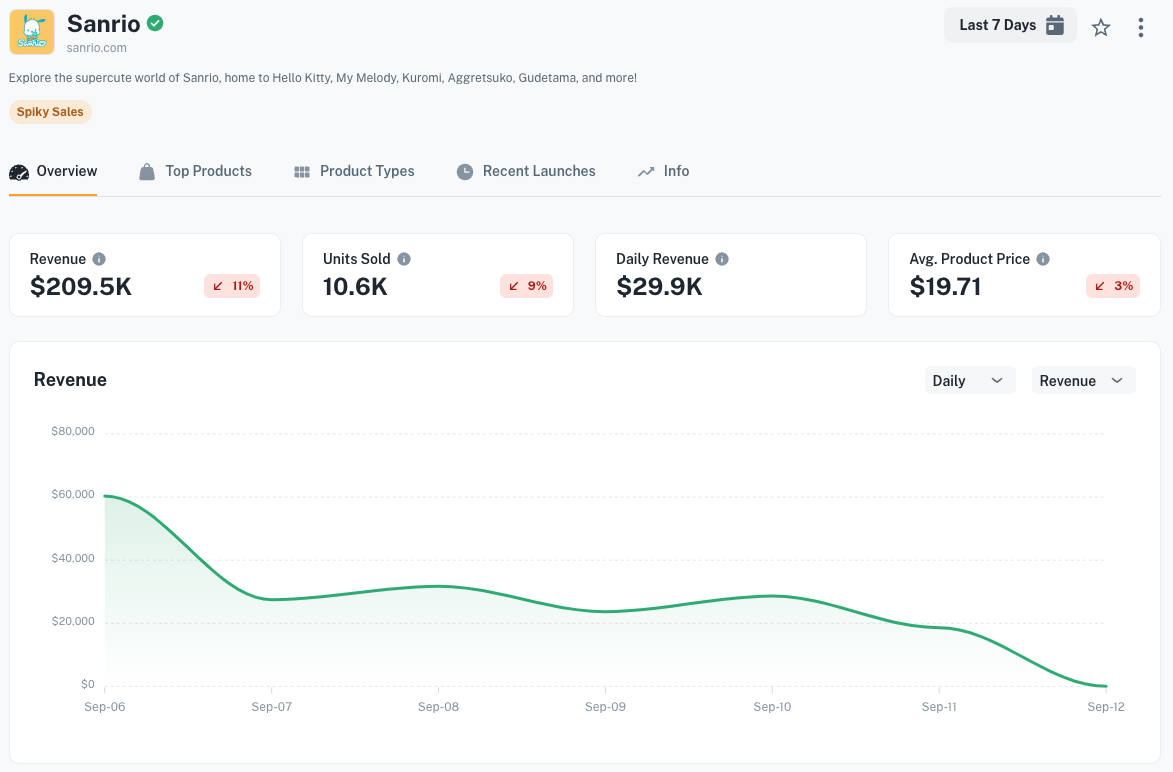1173x772 pixels.
Task: Click the info icon beside Units Sold
Action: point(404,258)
